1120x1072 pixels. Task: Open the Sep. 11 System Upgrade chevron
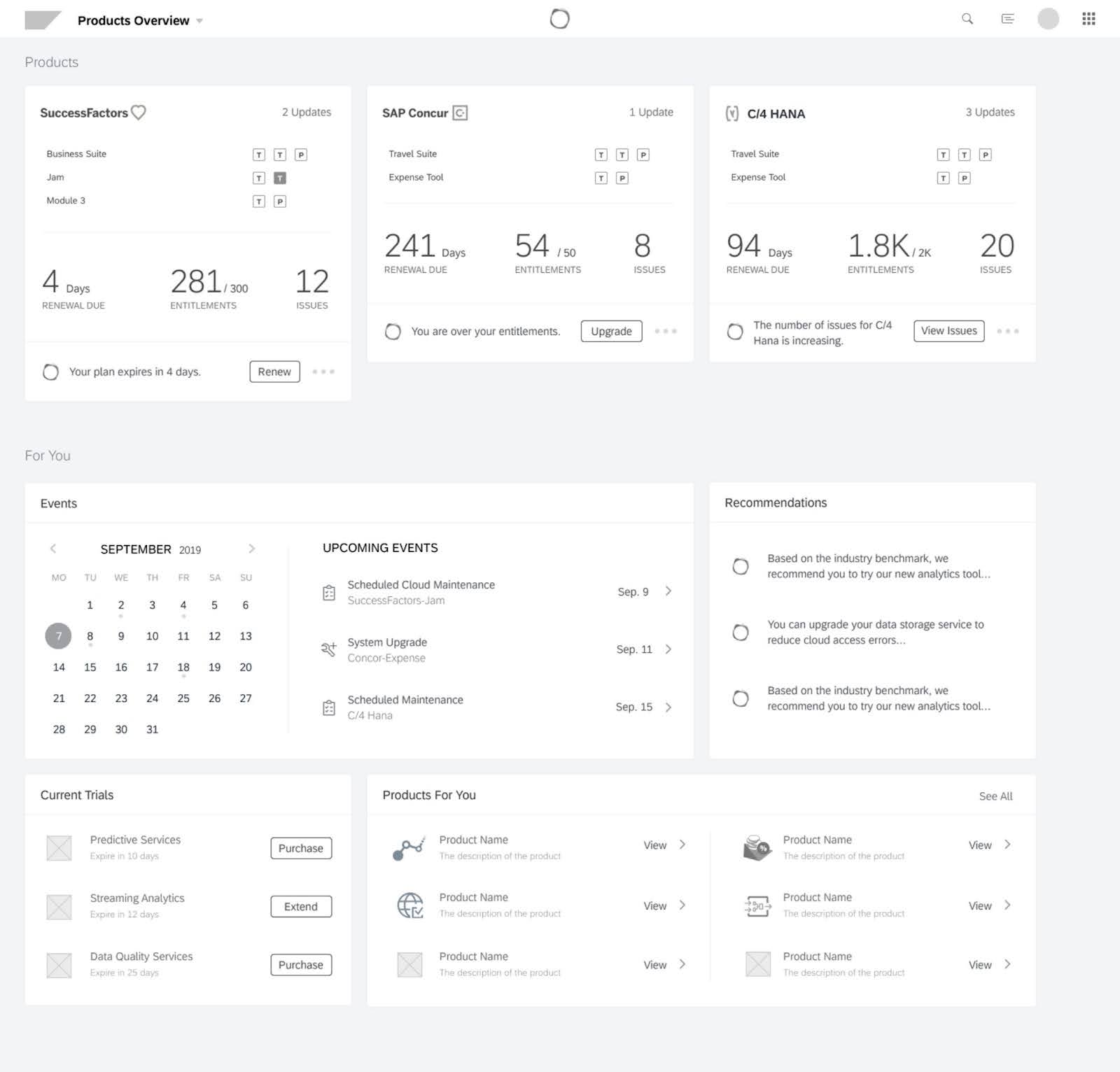tap(668, 649)
